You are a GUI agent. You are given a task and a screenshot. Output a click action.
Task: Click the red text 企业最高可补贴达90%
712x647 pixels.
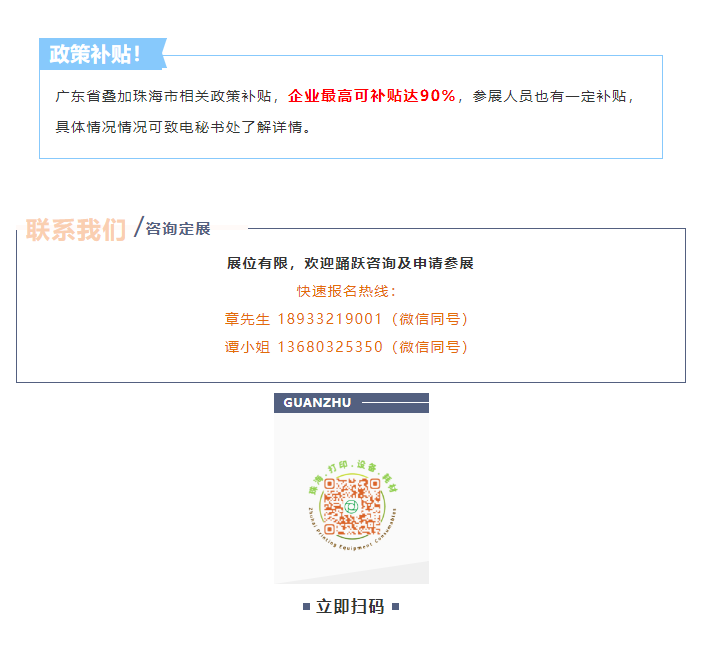click(x=372, y=96)
